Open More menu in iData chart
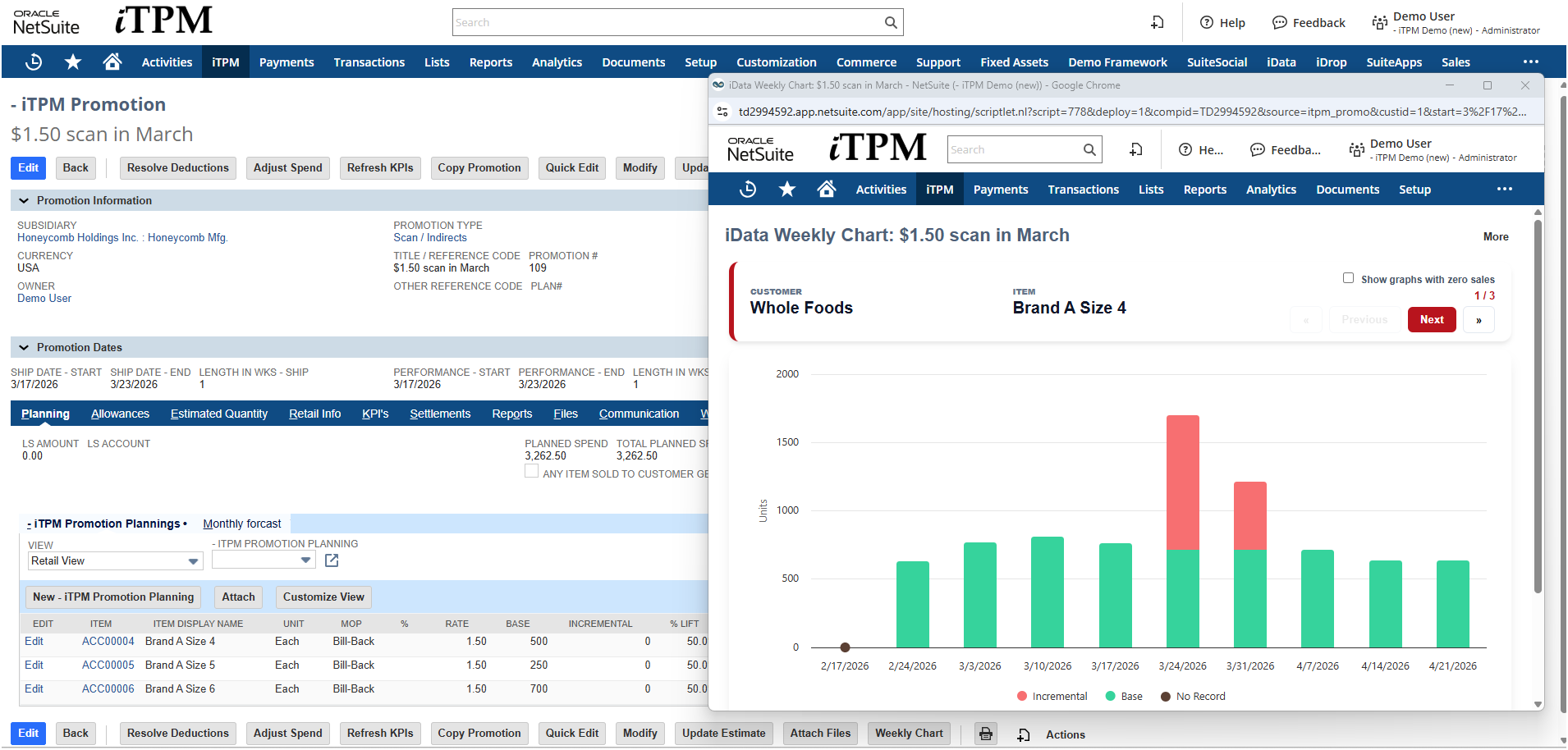The width and height of the screenshot is (1568, 750). [1496, 236]
